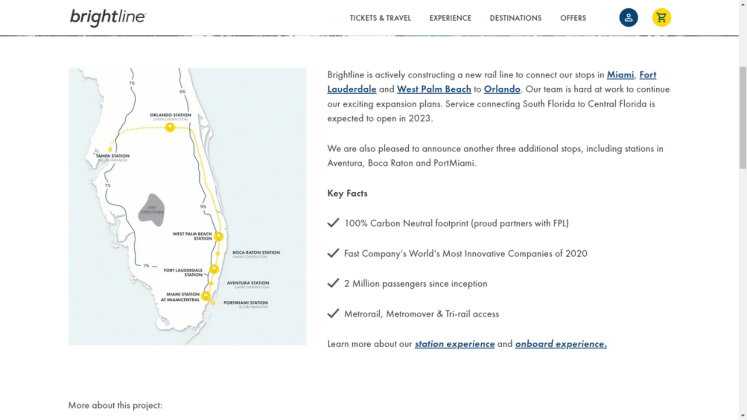
Task: Visit the onboard experience link
Action: click(x=560, y=344)
